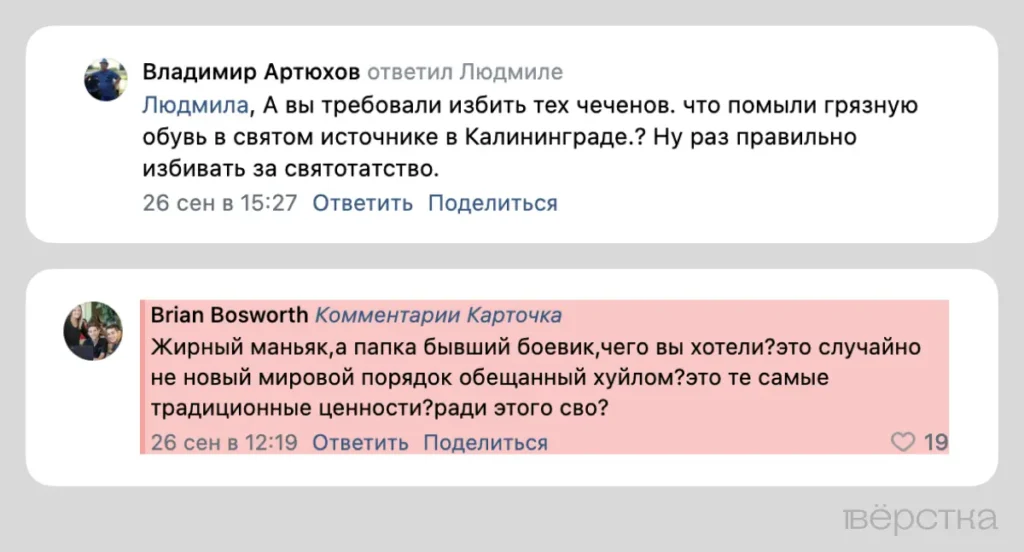Open the Комментарии link
This screenshot has width=1024, height=552.
coord(388,315)
